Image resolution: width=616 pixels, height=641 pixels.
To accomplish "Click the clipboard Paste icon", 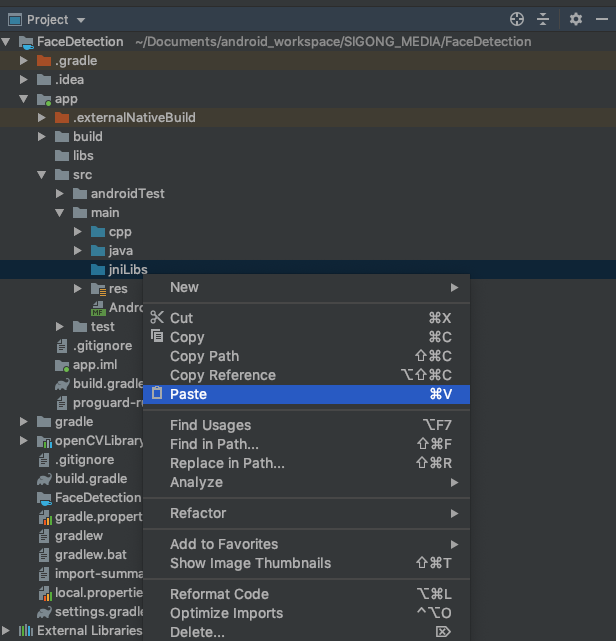I will tap(157, 393).
